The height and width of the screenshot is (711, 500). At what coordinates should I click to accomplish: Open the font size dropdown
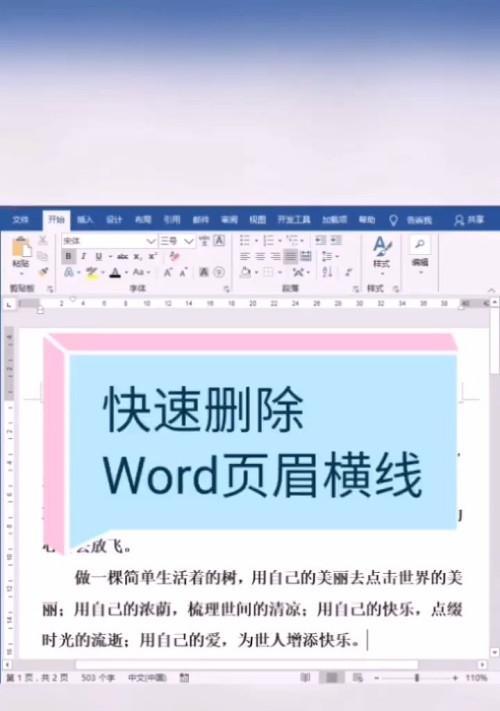click(189, 241)
